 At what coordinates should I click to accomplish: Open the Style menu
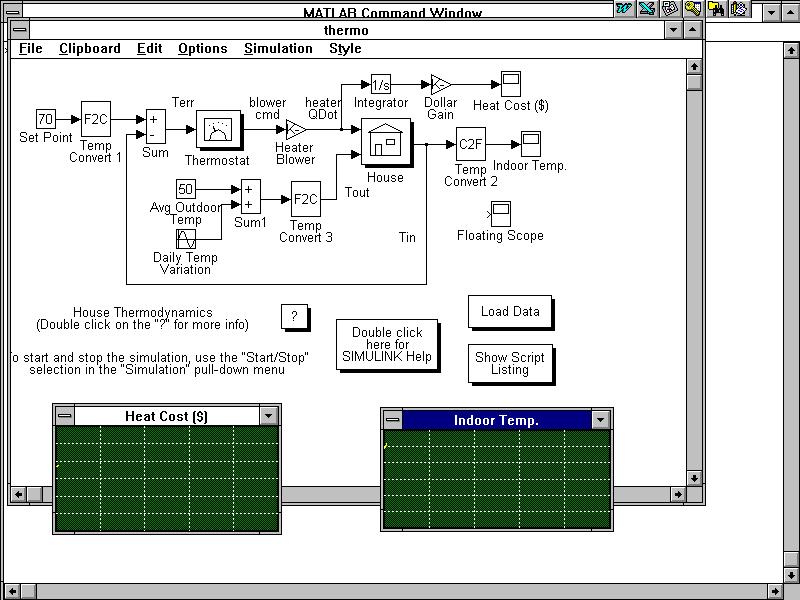(x=345, y=48)
